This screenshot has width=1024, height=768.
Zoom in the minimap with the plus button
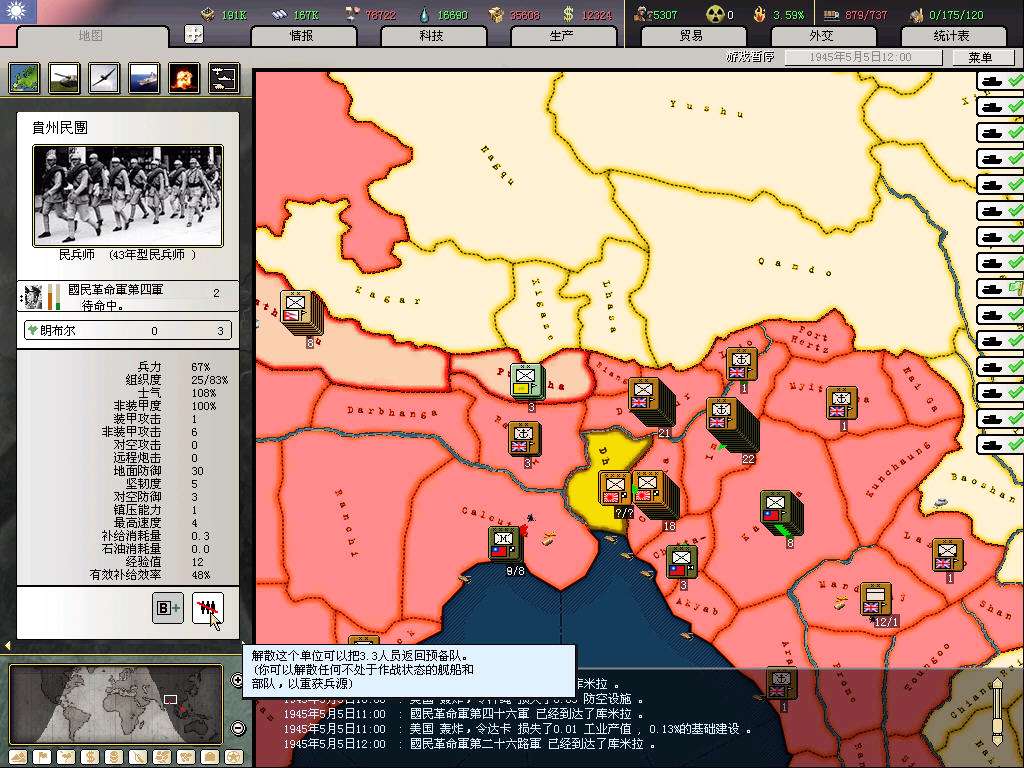click(x=238, y=680)
